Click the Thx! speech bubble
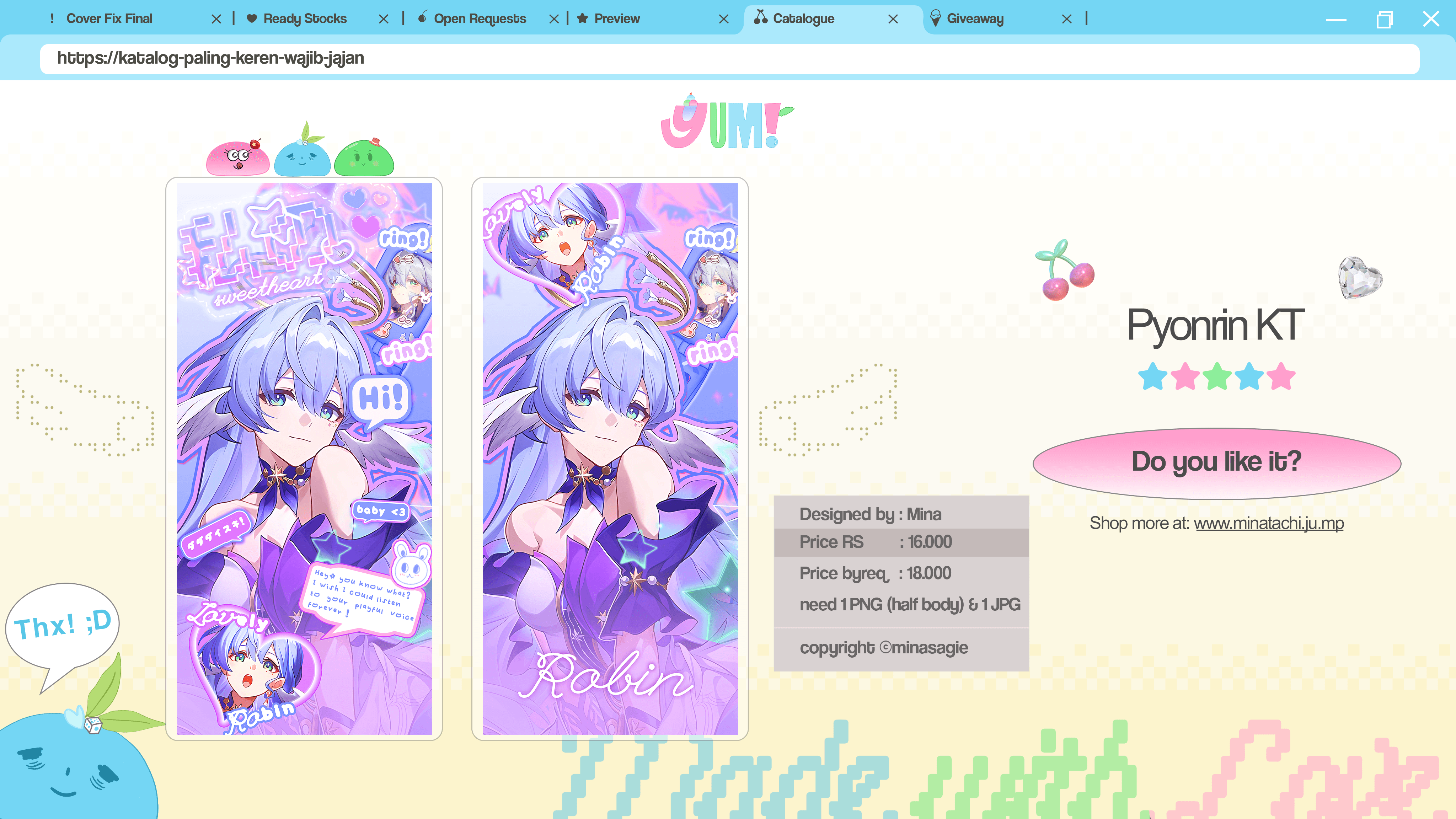The width and height of the screenshot is (1456, 819). [x=63, y=626]
